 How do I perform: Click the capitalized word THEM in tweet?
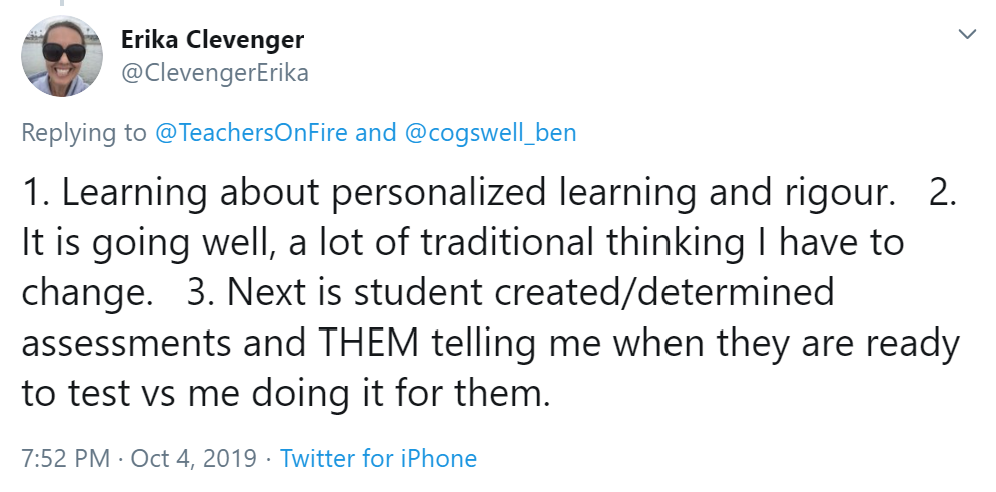pos(371,344)
